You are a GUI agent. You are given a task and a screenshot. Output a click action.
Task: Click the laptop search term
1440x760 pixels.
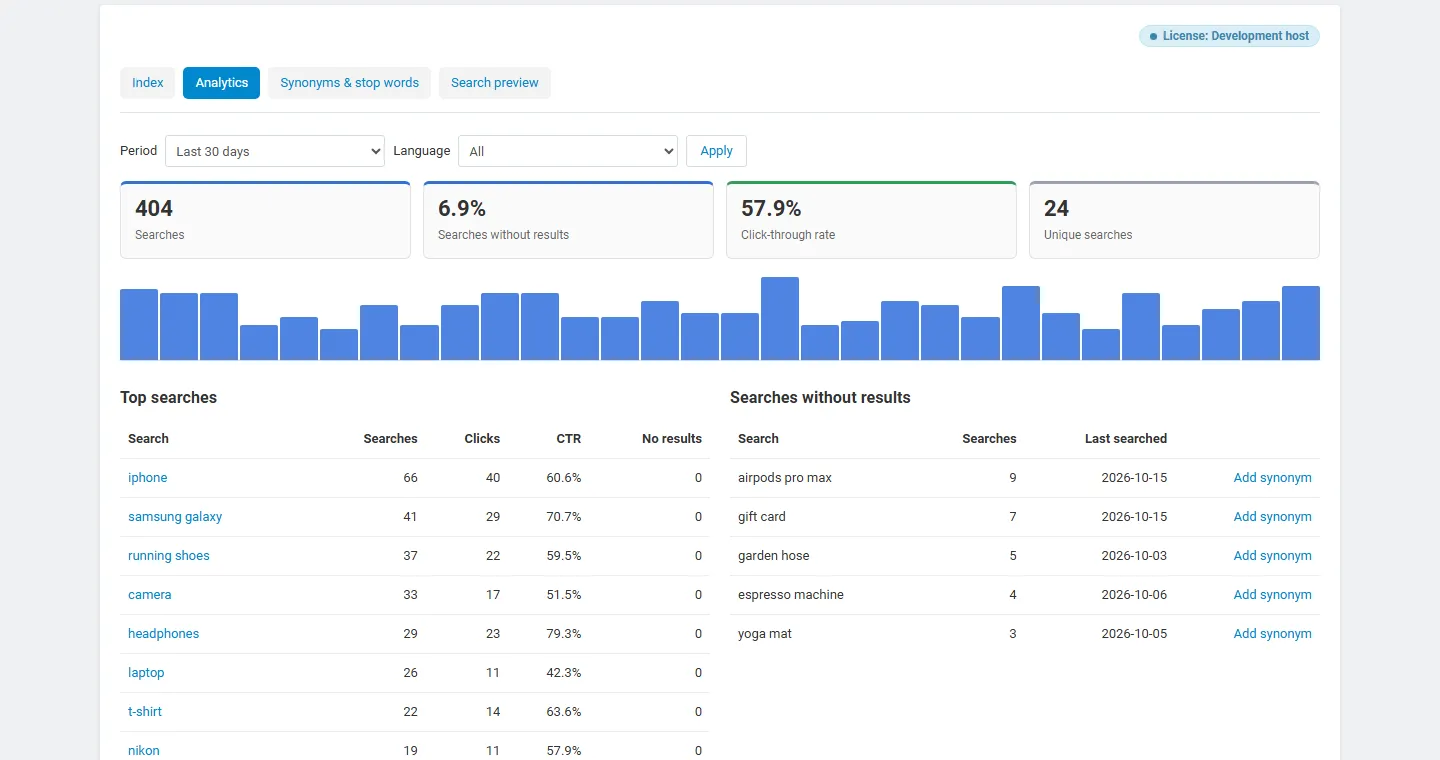point(146,673)
